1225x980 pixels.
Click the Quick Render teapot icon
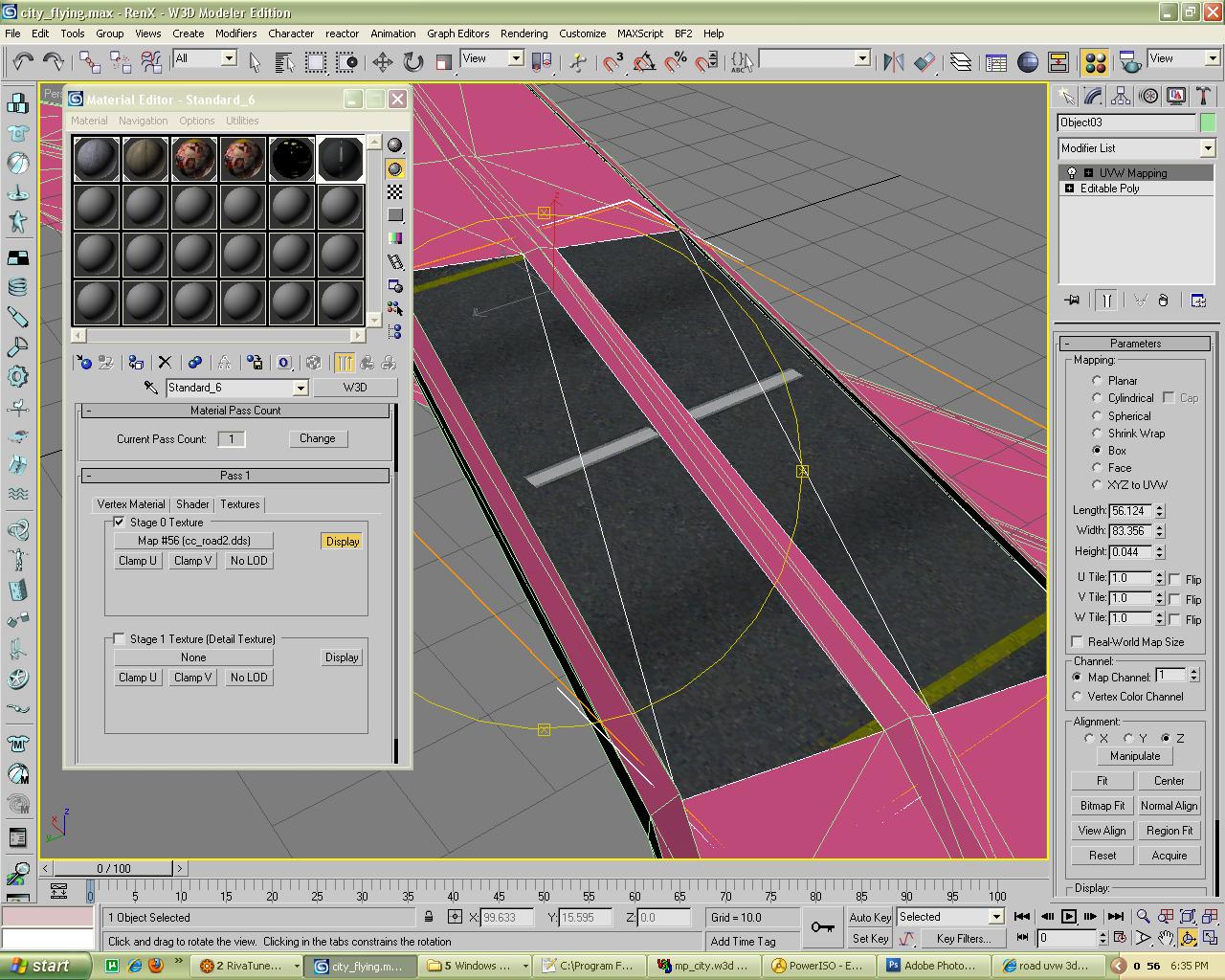tap(1130, 62)
